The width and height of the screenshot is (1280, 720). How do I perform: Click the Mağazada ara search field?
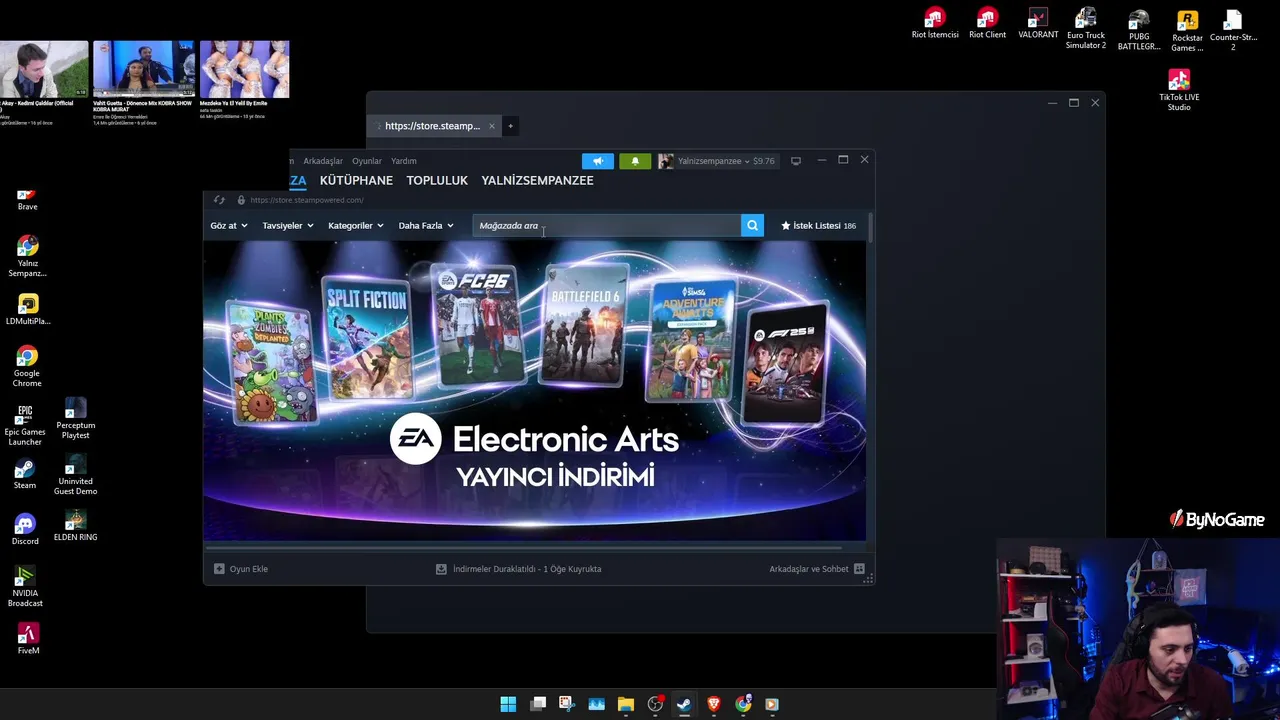607,226
